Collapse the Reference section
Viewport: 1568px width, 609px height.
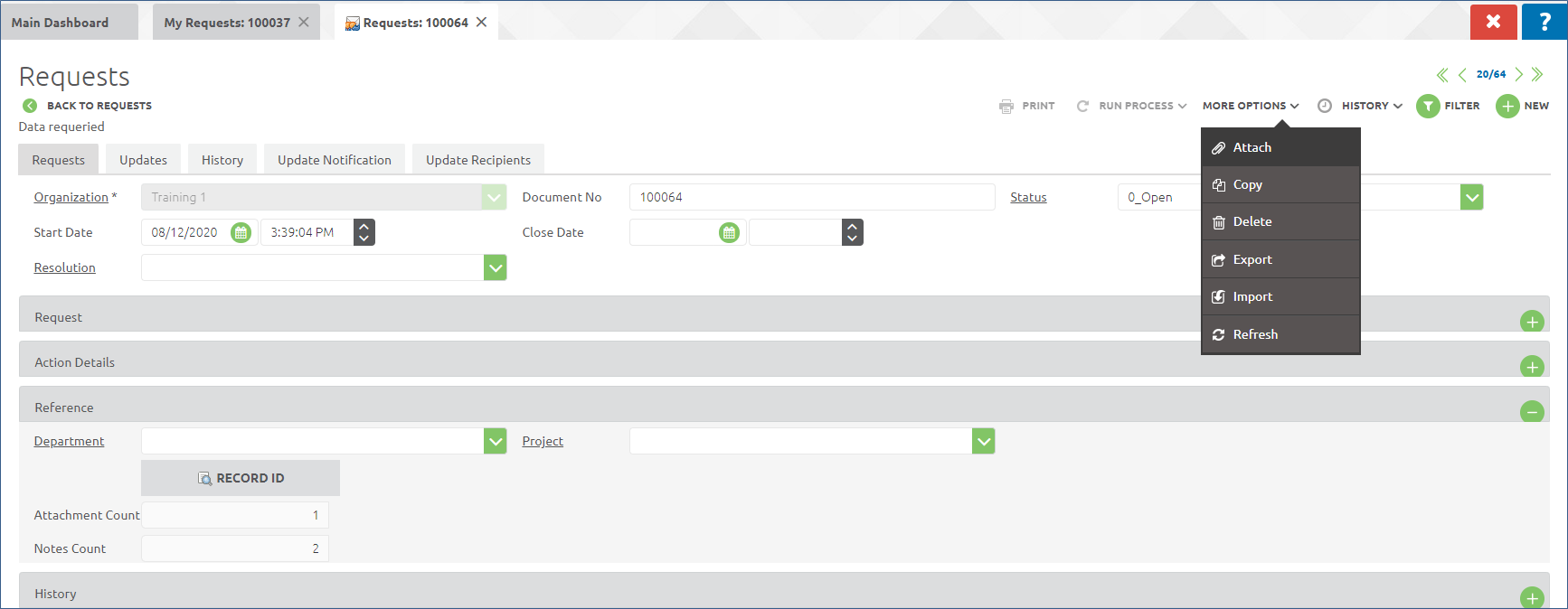[x=1532, y=412]
